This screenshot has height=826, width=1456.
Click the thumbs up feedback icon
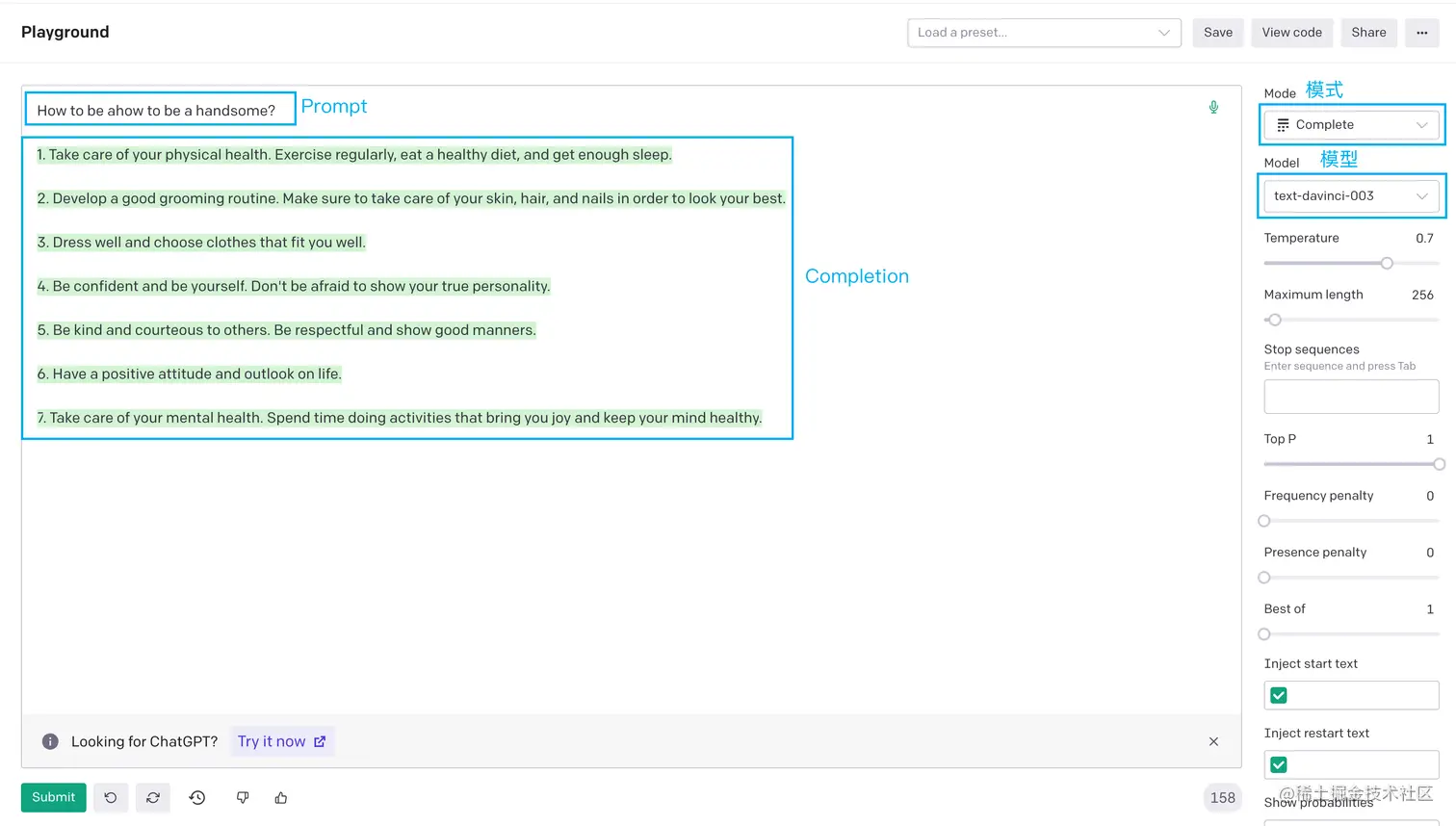tap(281, 797)
